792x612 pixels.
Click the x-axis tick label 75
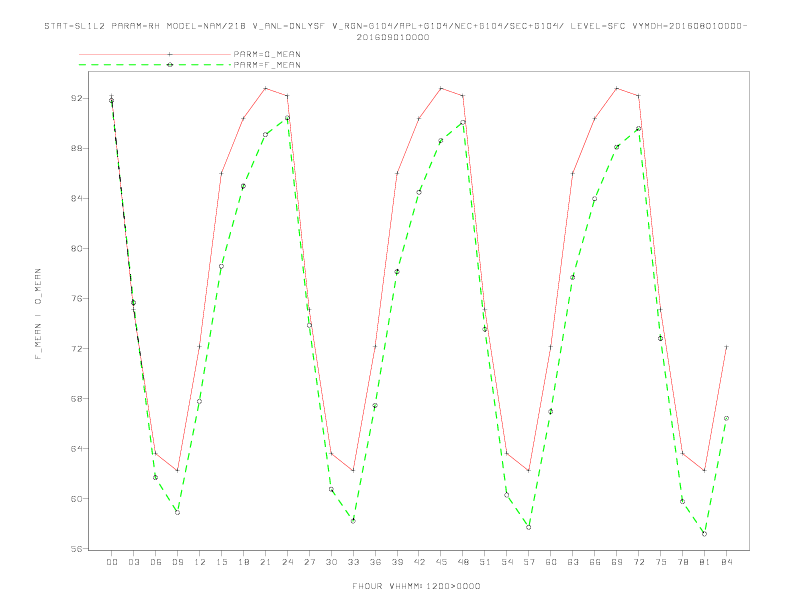pyautogui.click(x=661, y=562)
